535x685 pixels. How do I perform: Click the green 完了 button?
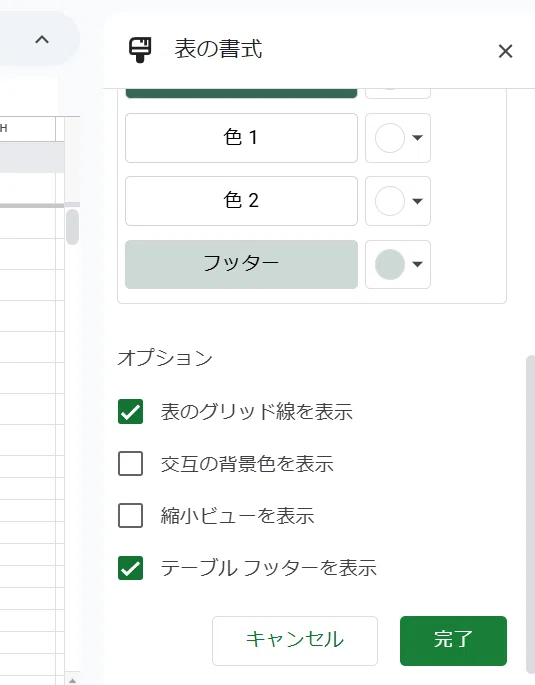point(453,640)
